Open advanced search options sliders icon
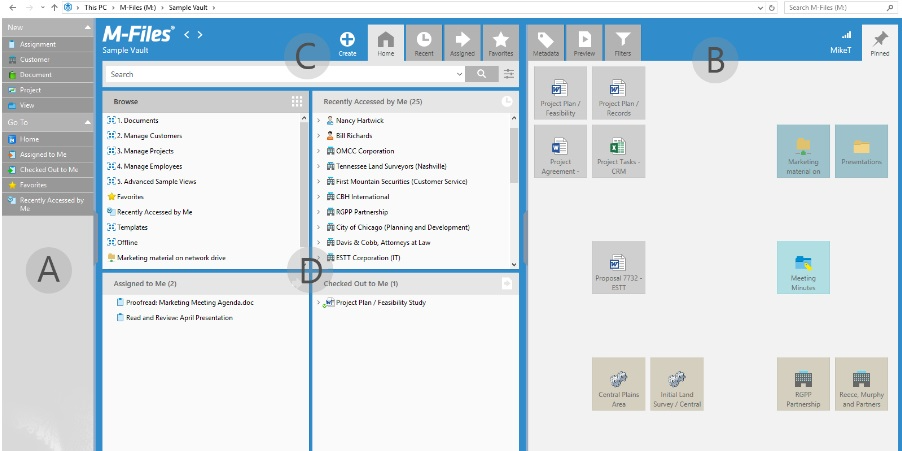902x451 pixels. point(509,74)
